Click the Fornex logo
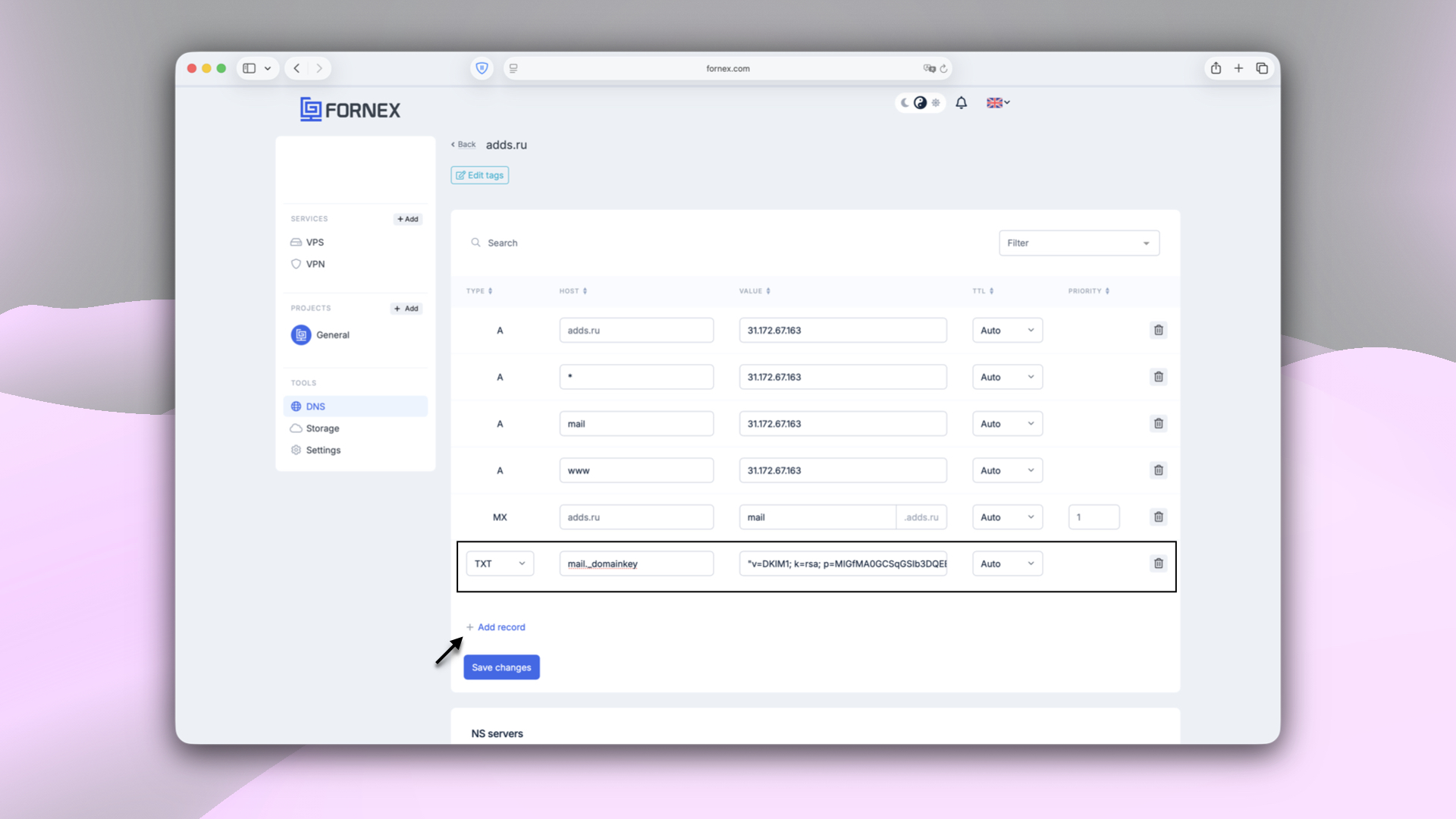 click(x=350, y=109)
